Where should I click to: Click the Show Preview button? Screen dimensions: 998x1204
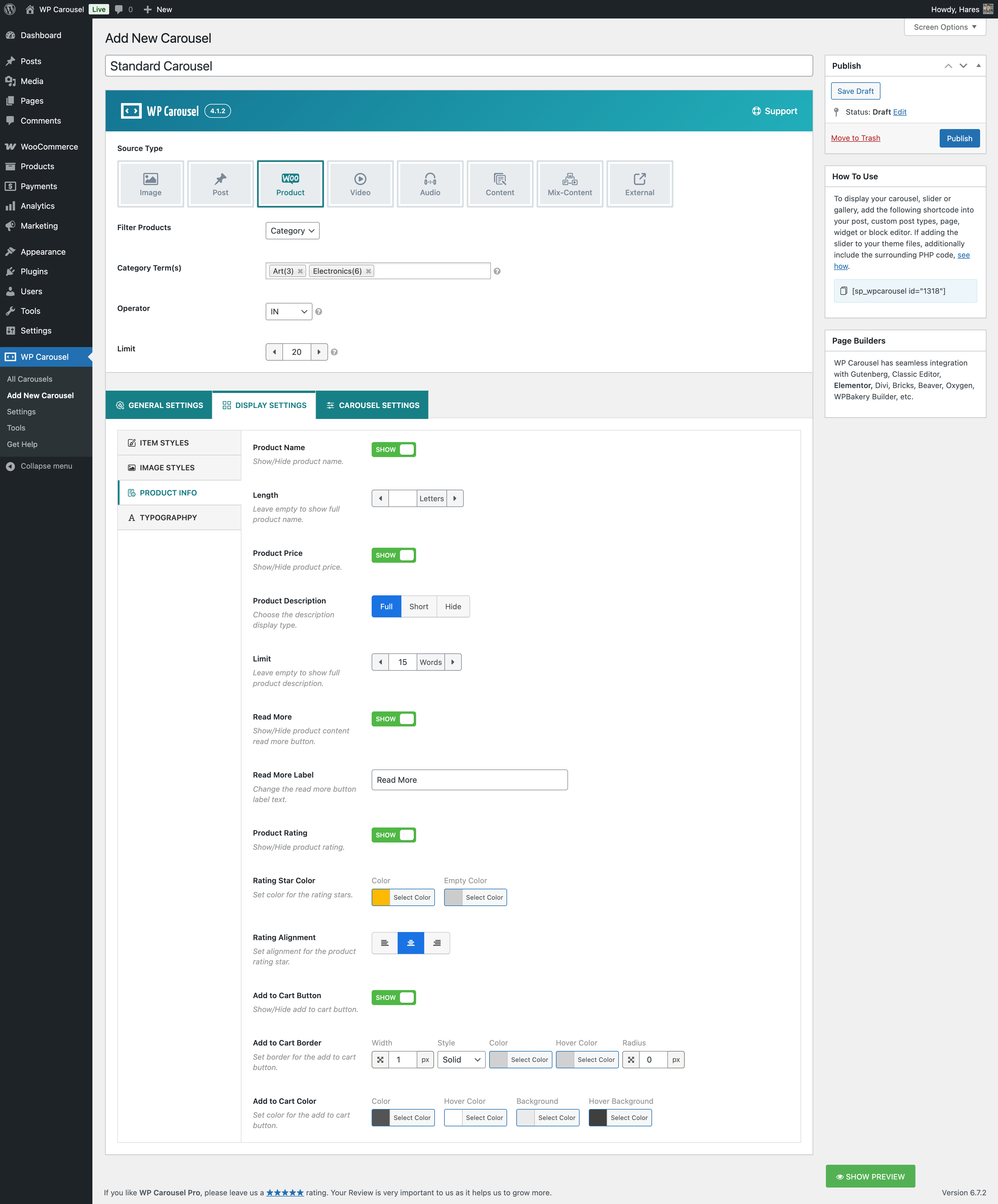pyautogui.click(x=870, y=1177)
